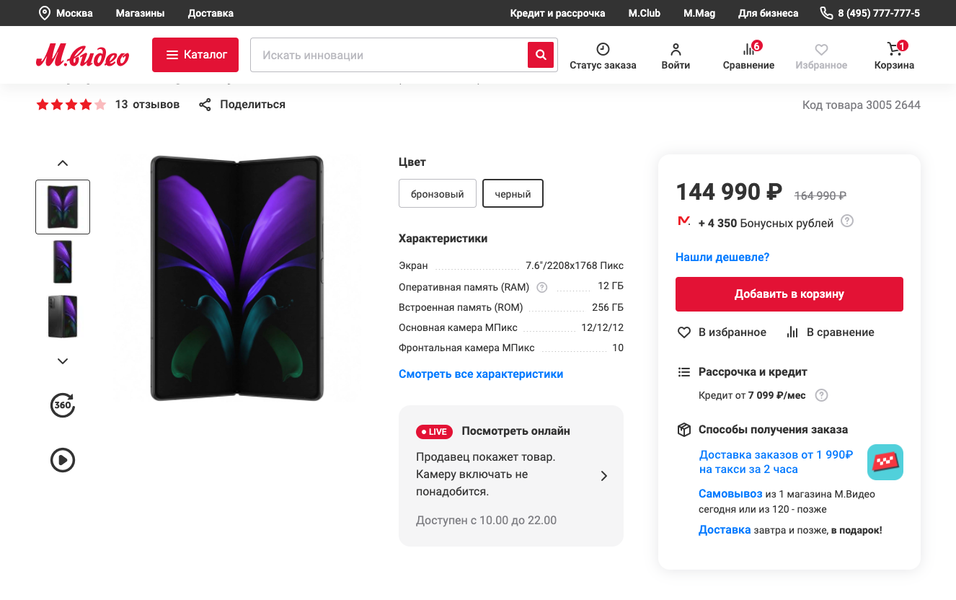The height and width of the screenshot is (600, 956).
Task: Open the shopping cart icon
Action: point(894,49)
